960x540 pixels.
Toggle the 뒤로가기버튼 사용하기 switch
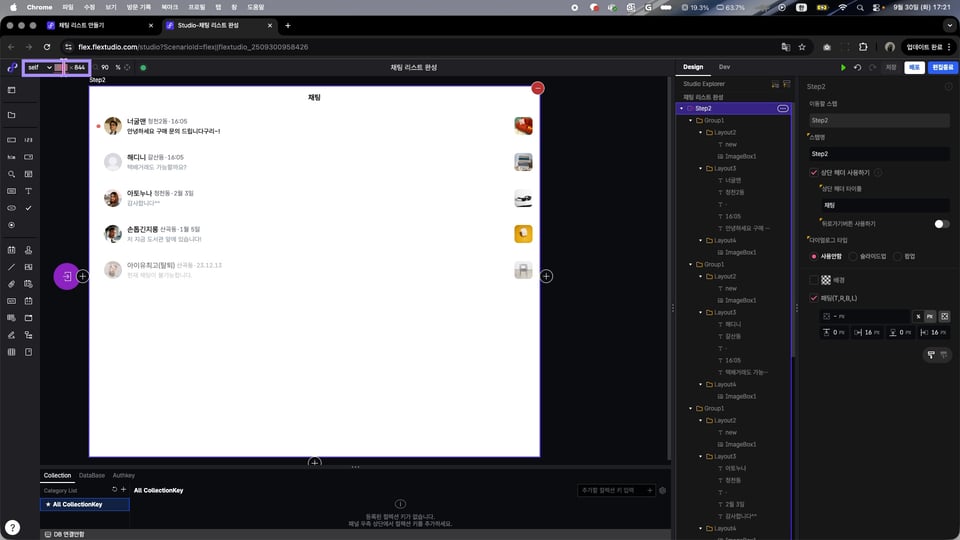(x=941, y=224)
